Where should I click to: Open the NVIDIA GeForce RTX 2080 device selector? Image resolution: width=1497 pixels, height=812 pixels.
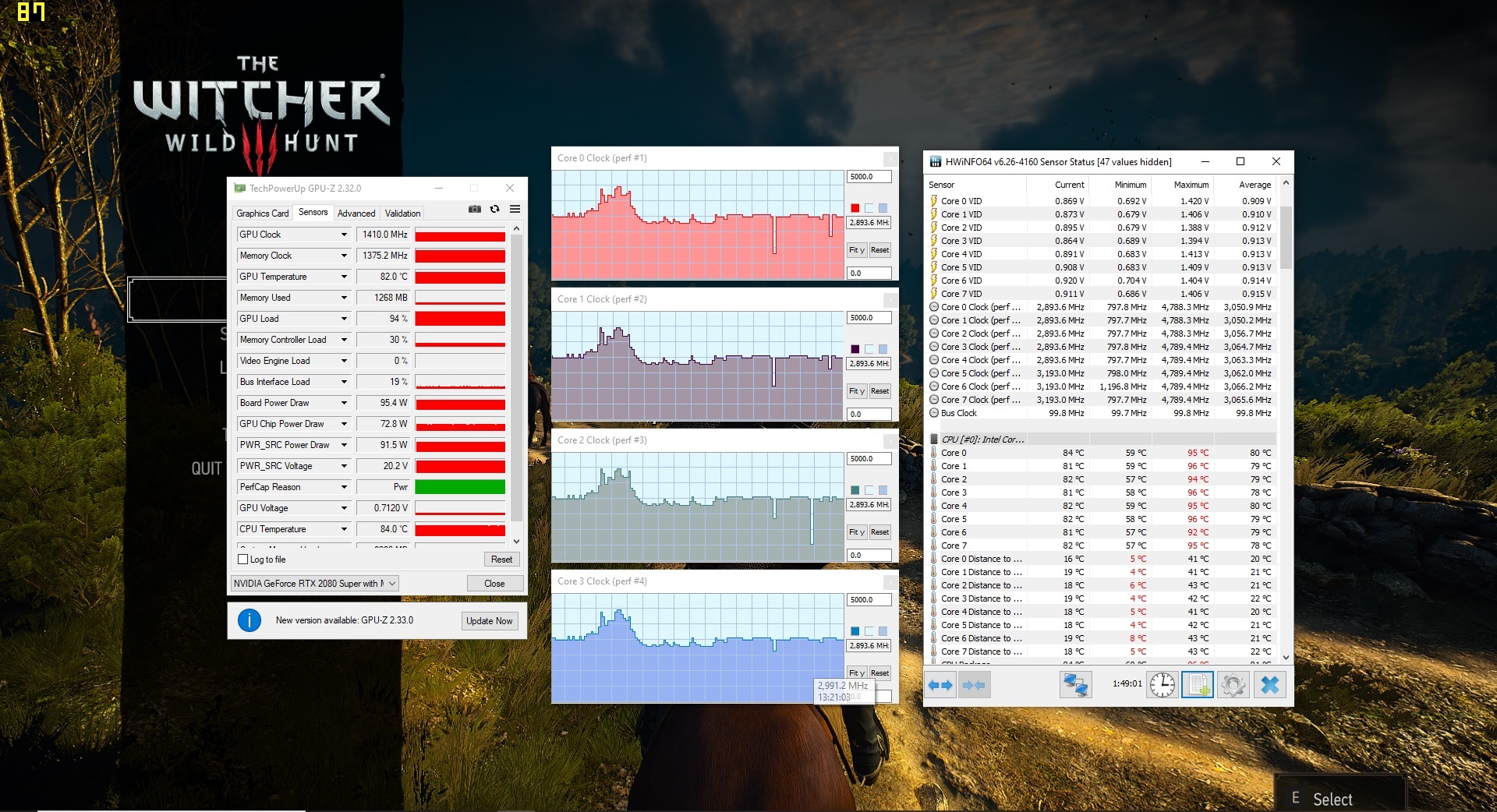(315, 584)
